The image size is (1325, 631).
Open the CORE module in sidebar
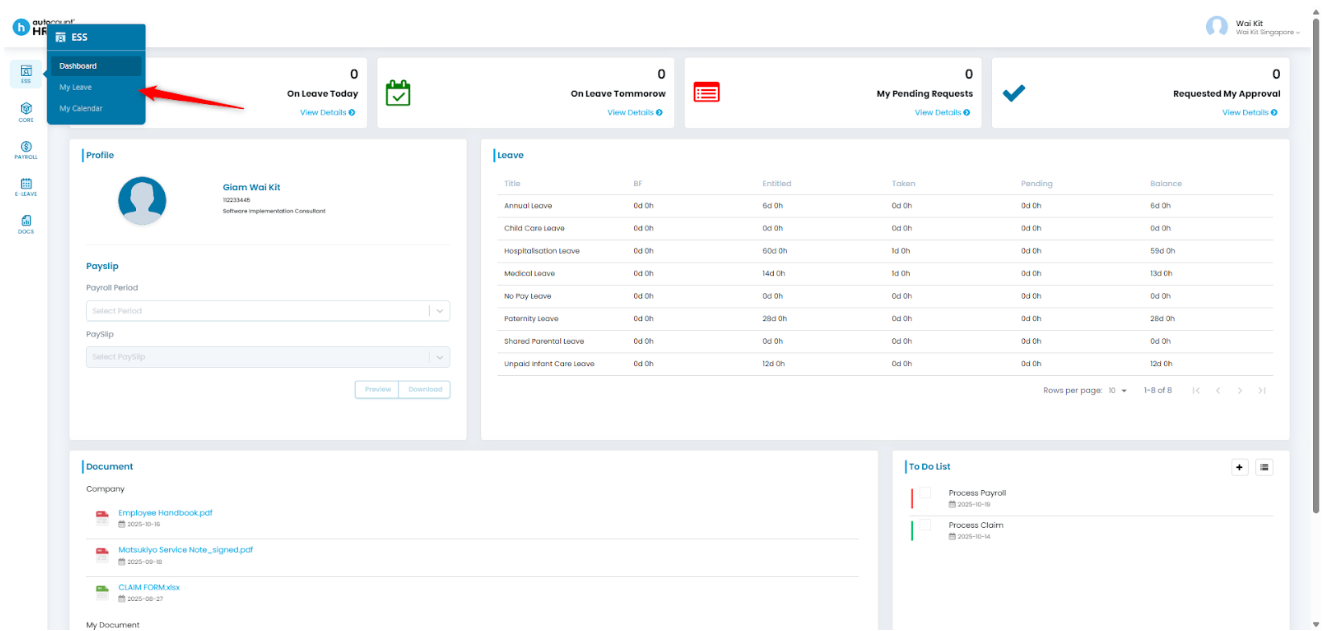(x=26, y=111)
